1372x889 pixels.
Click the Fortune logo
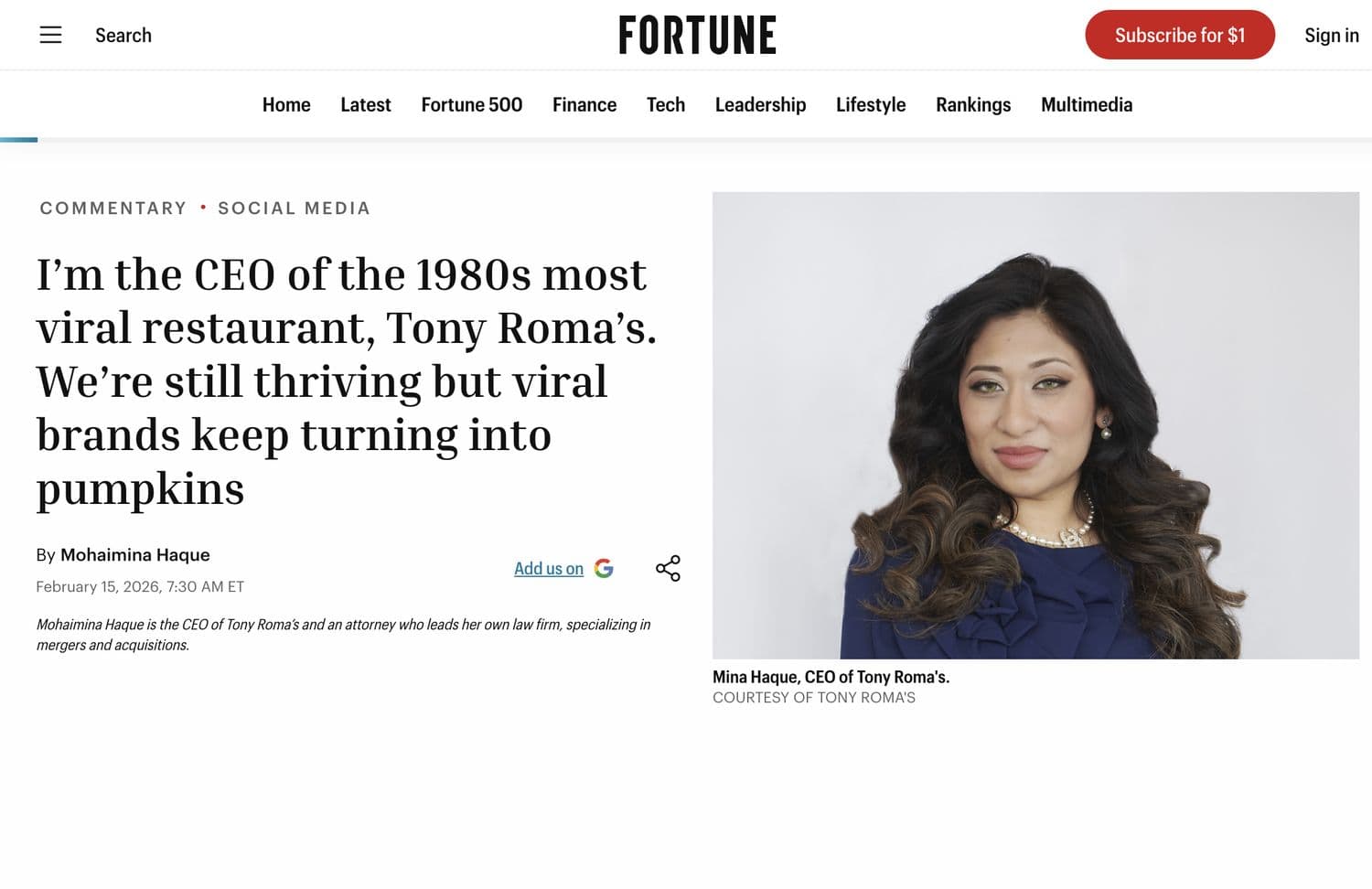697,35
